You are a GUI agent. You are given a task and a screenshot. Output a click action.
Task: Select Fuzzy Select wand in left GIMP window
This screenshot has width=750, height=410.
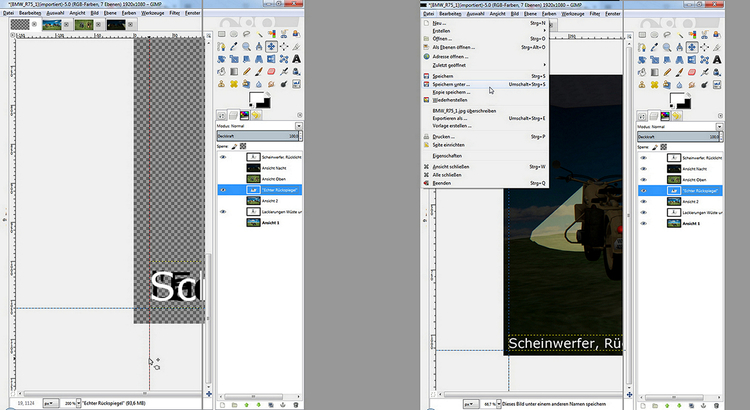pos(259,34)
